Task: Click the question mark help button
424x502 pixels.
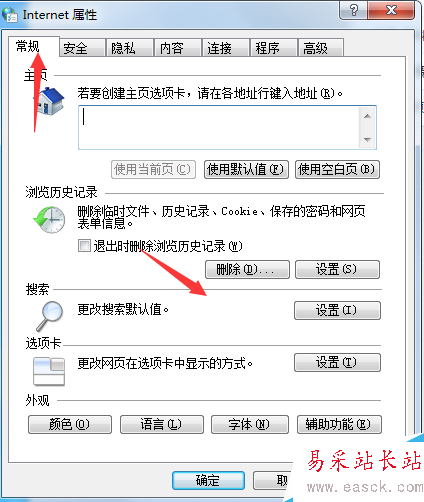Action: [x=353, y=10]
